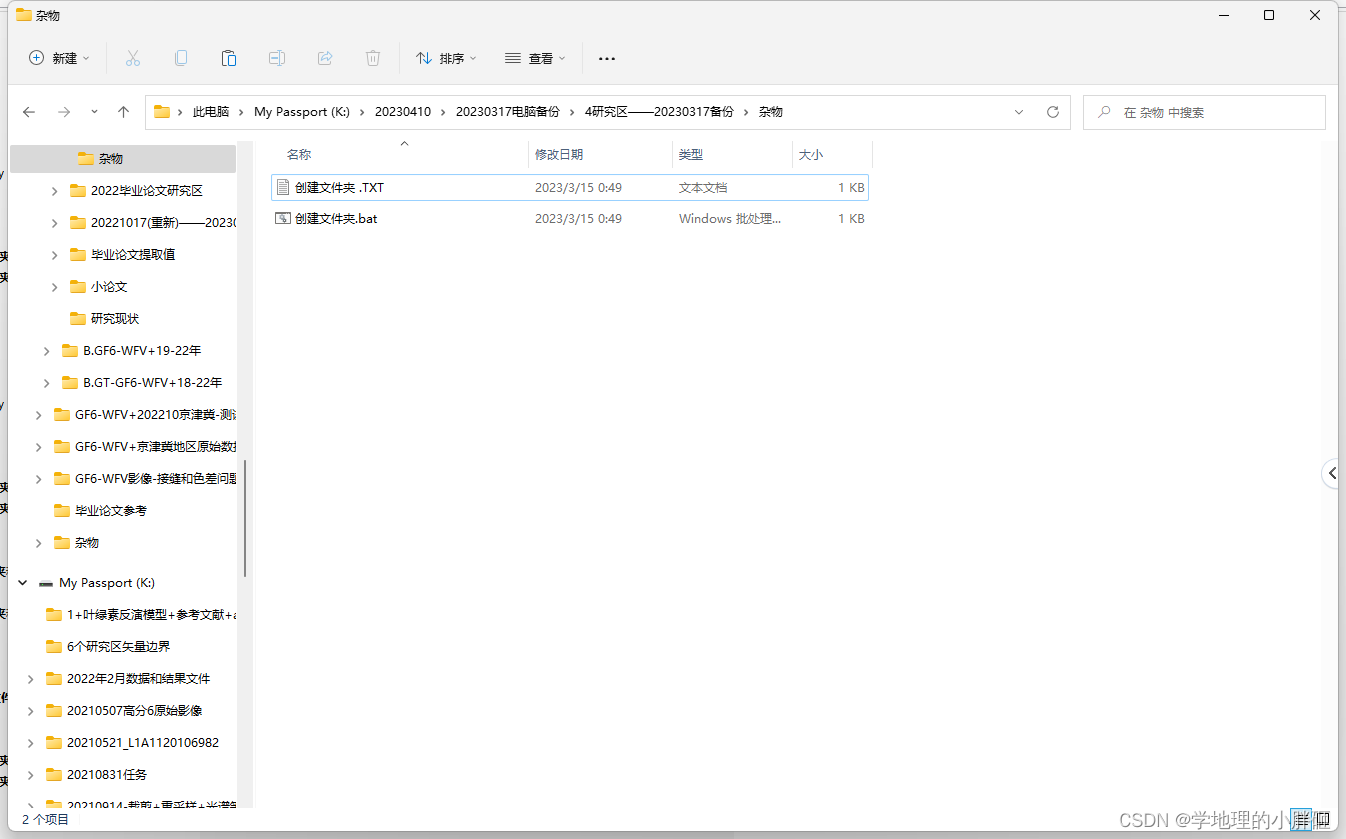The width and height of the screenshot is (1346, 839).
Task: Click Windows 批处理 type cell
Action: click(x=730, y=218)
